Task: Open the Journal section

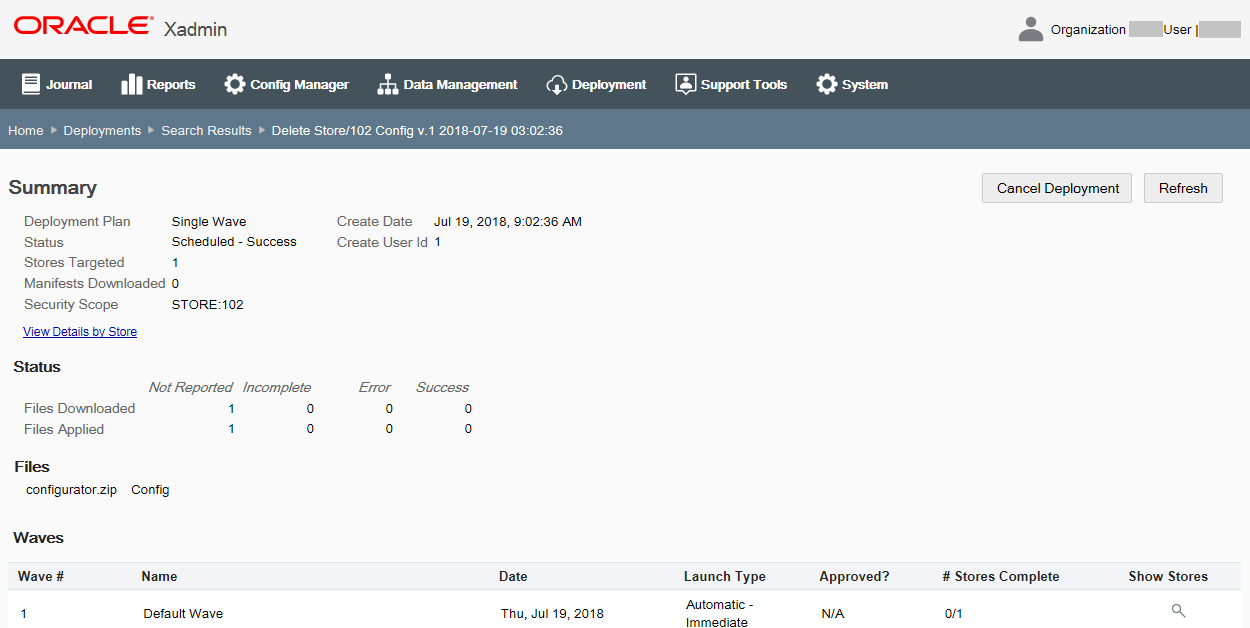Action: coord(56,84)
